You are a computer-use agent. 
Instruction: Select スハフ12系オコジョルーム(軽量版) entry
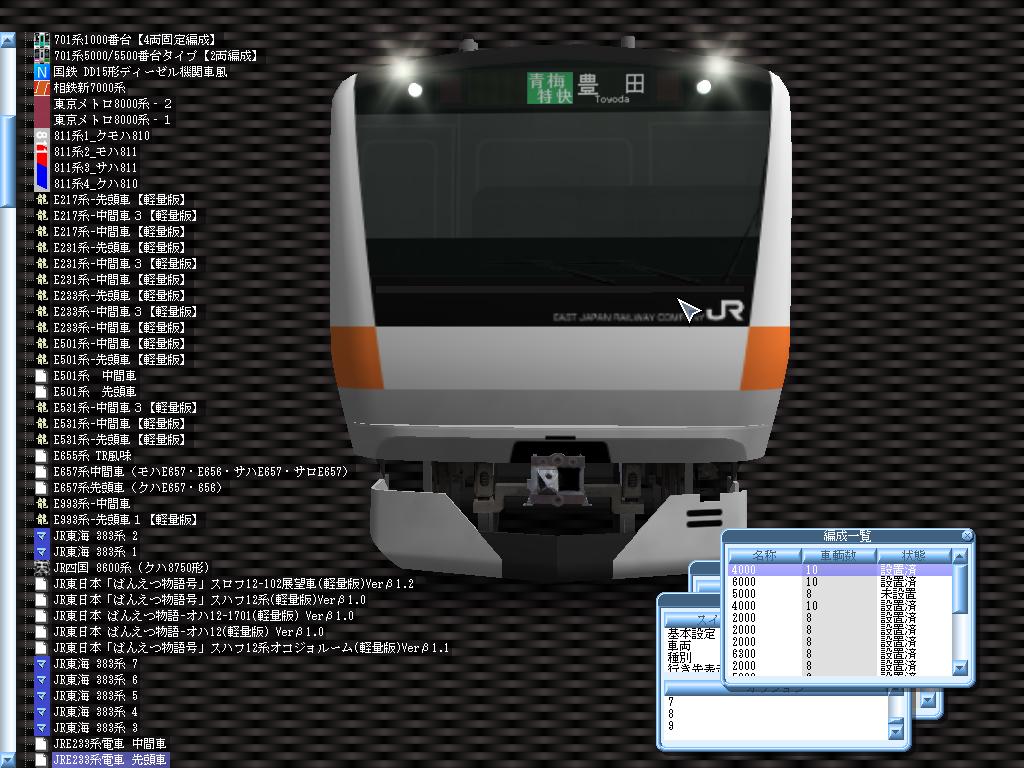(251, 648)
